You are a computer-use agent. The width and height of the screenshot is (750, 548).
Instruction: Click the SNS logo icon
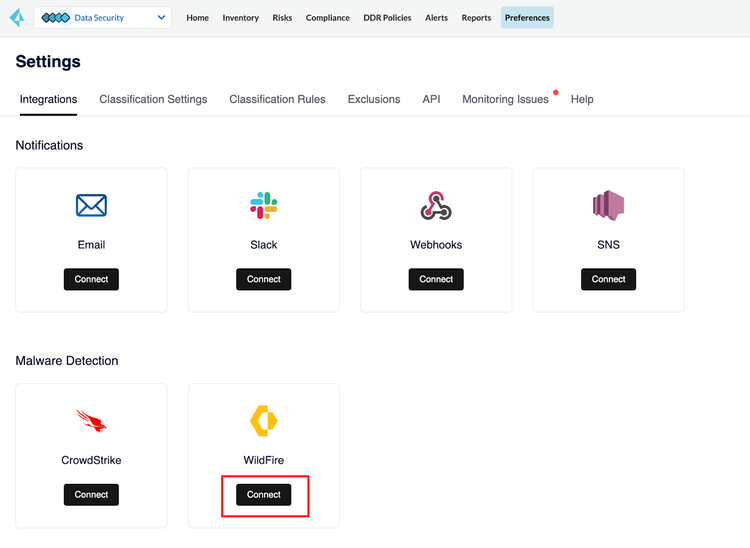[x=608, y=206]
